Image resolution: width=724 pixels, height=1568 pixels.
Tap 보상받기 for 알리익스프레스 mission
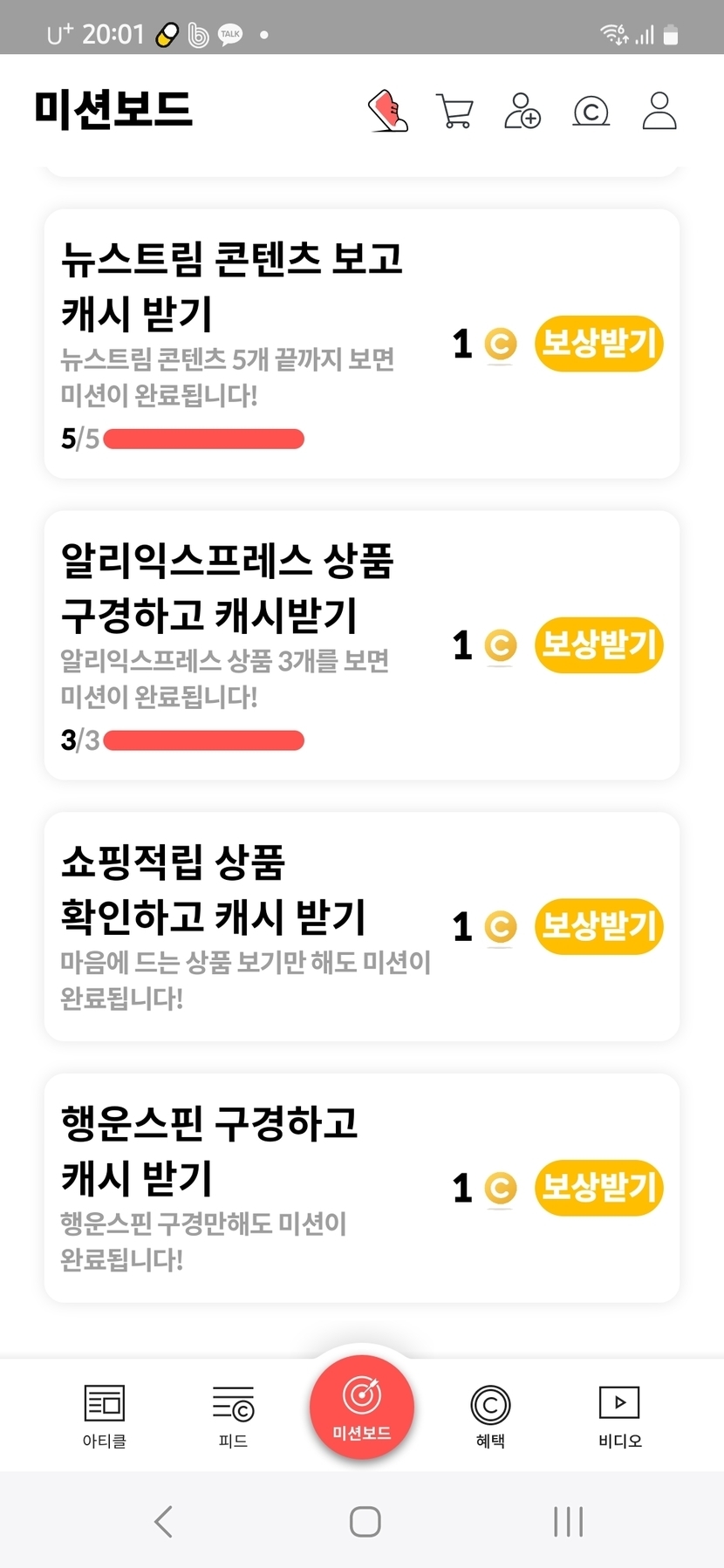click(x=598, y=645)
